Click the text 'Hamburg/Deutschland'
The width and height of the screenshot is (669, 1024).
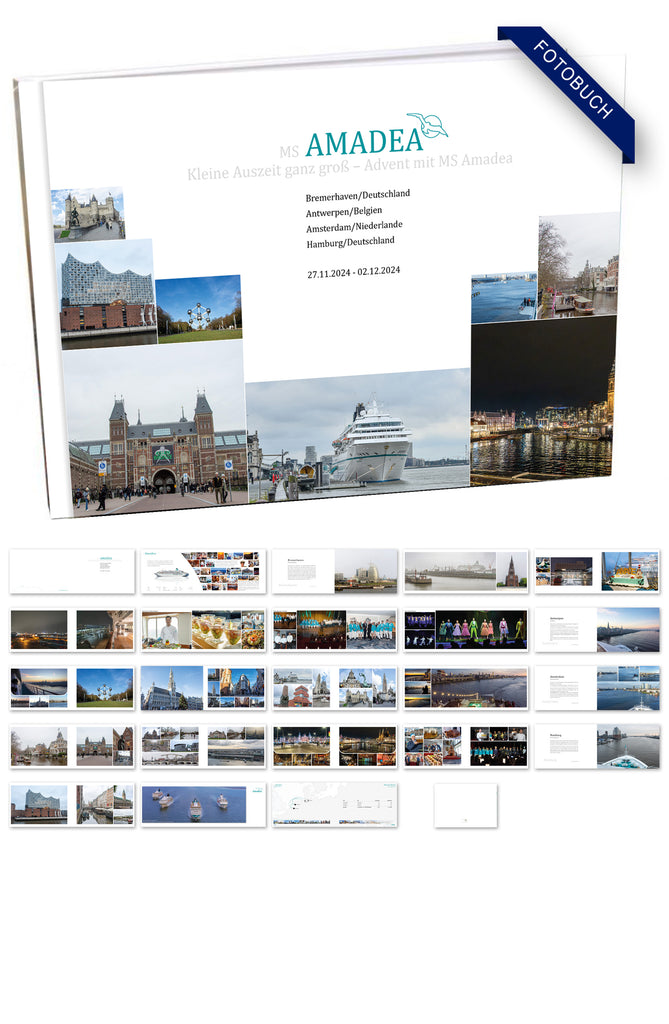tap(351, 242)
